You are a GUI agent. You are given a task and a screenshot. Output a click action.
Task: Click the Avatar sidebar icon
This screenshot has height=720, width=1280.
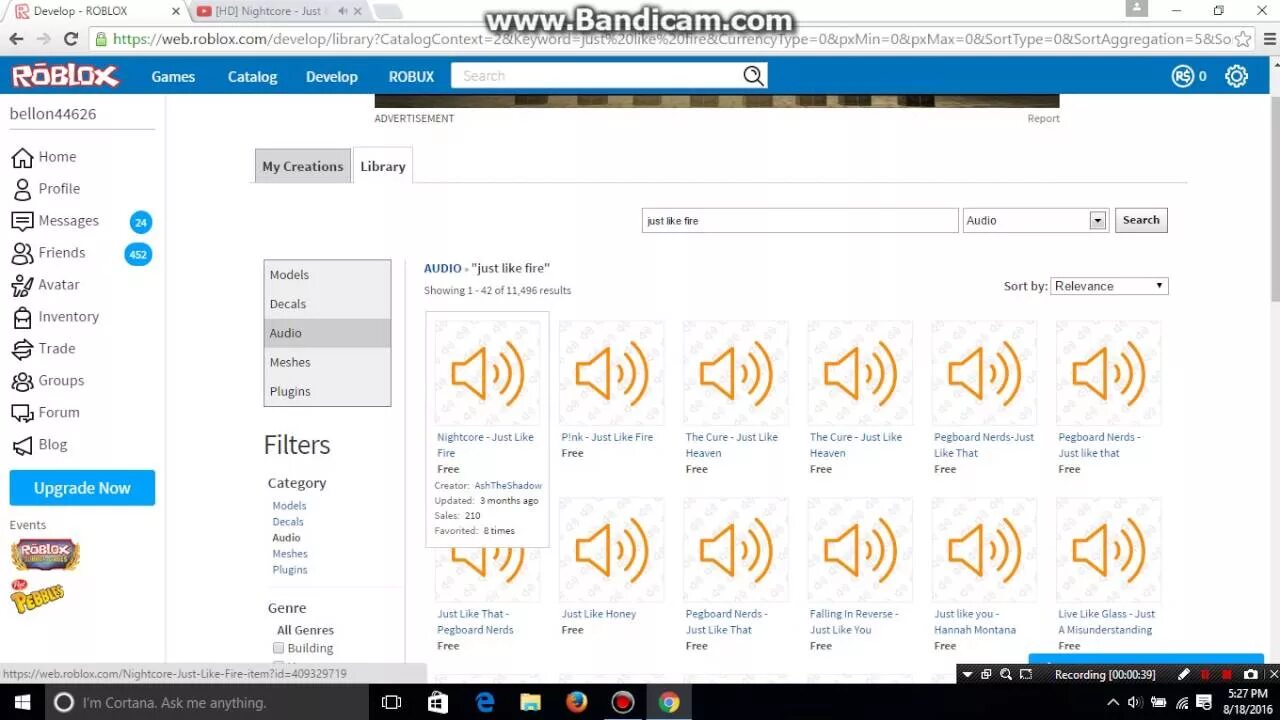[x=22, y=285]
